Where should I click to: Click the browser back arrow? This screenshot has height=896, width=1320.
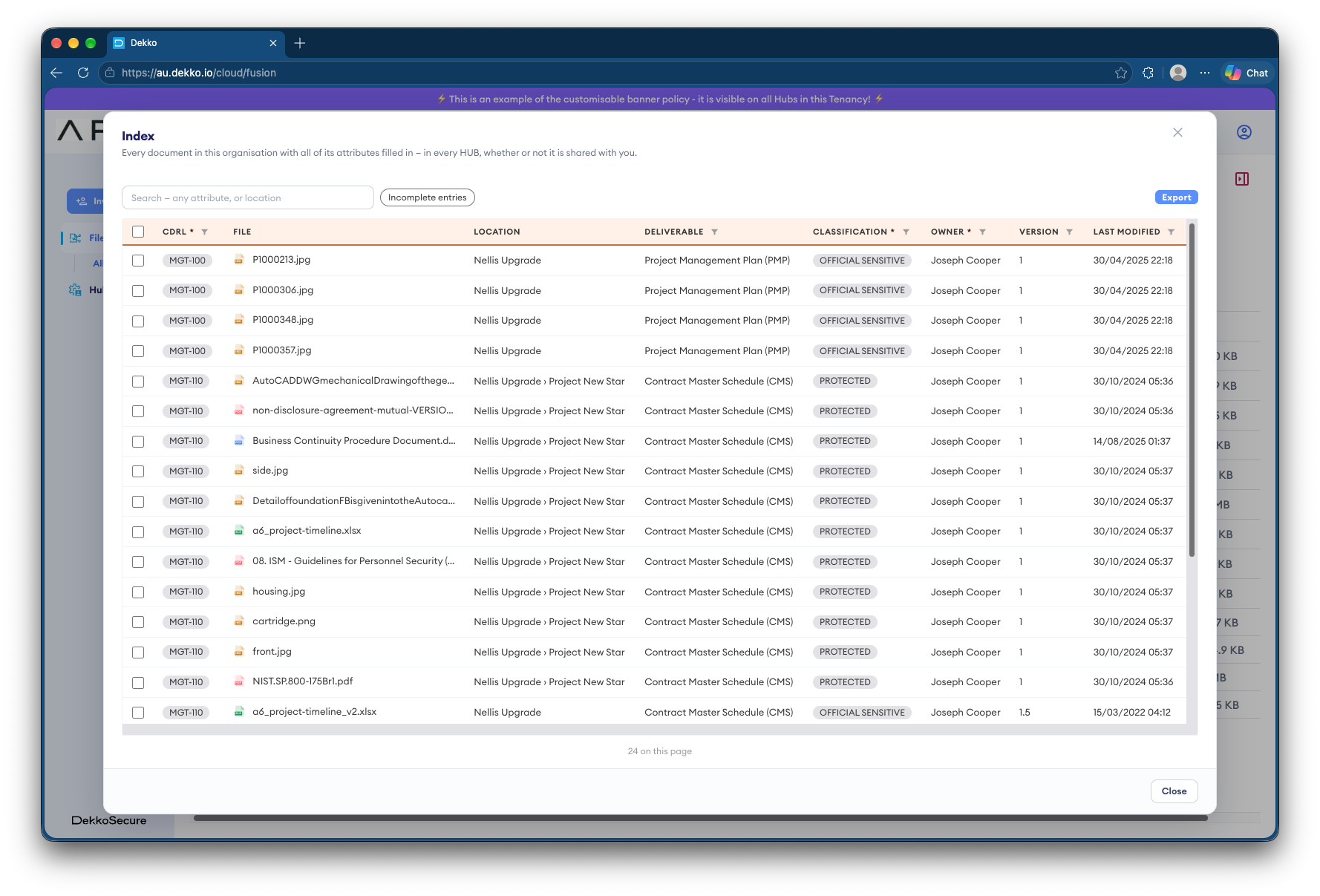click(56, 73)
